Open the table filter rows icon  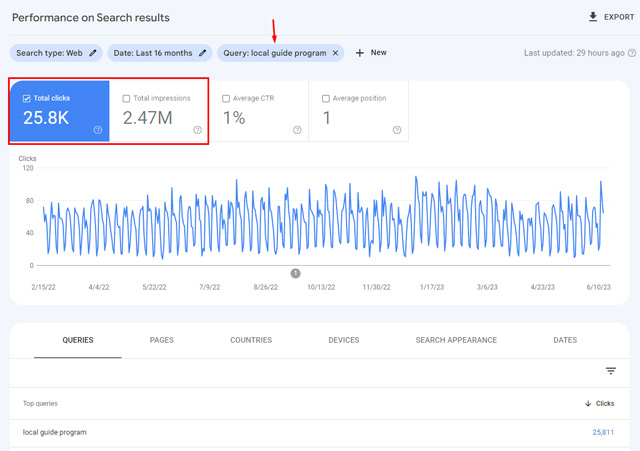[611, 371]
